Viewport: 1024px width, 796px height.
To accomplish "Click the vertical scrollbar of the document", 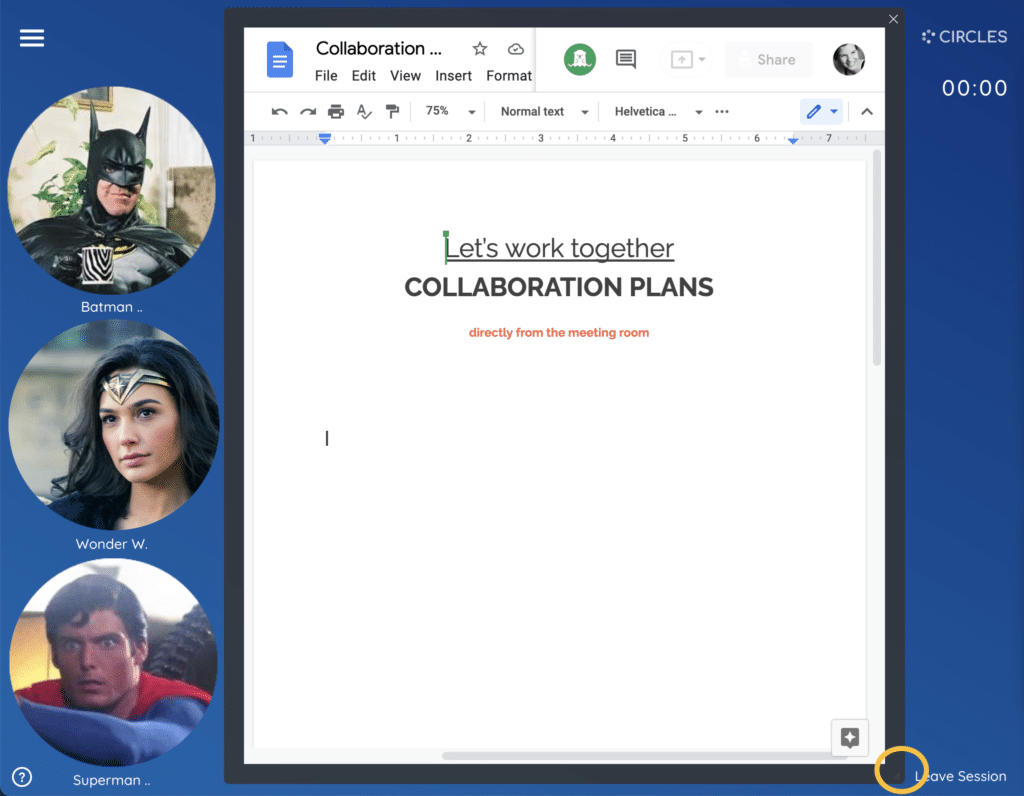I will coord(876,258).
